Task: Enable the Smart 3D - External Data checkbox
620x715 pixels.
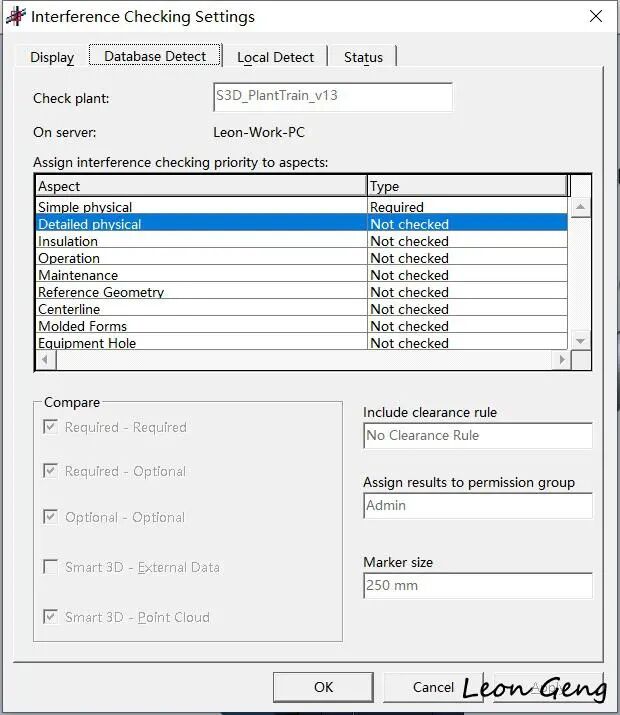Action: 50,567
